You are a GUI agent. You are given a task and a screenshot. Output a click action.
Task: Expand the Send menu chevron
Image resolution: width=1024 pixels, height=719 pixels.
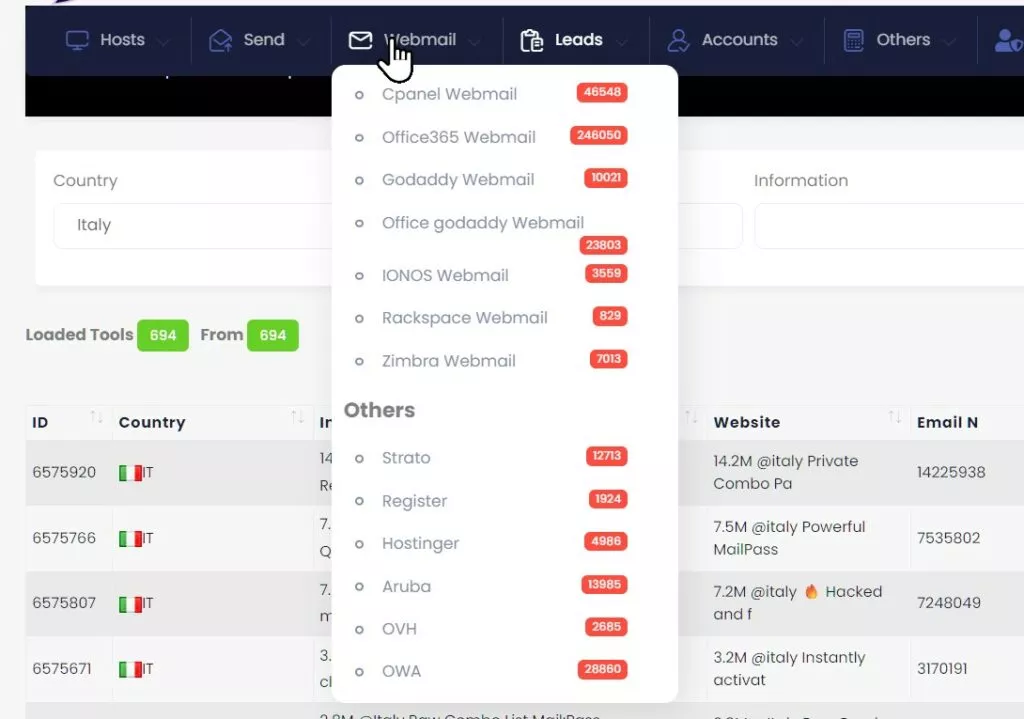pyautogui.click(x=303, y=42)
